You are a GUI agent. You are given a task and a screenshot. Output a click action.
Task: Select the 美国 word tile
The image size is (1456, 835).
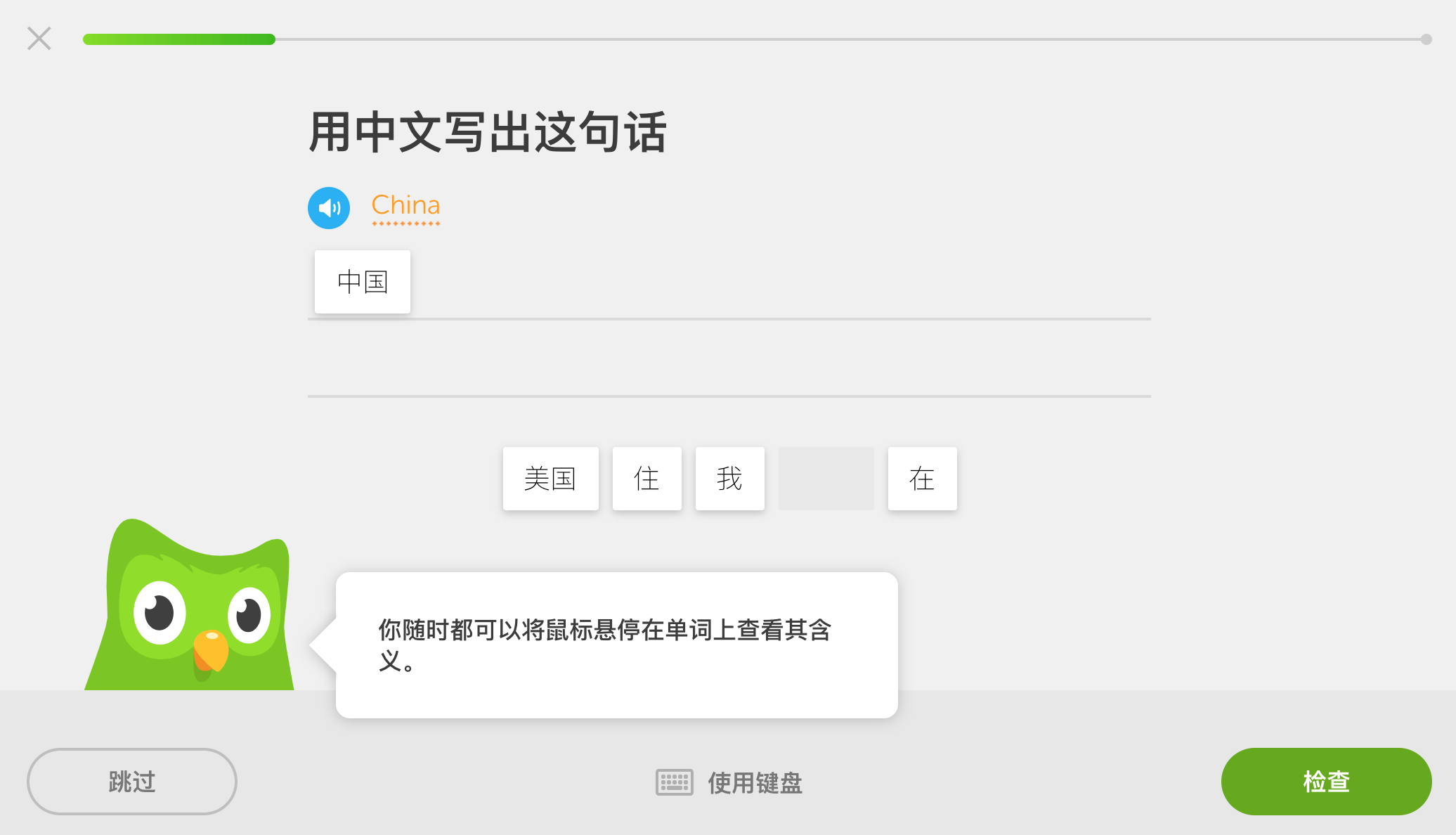pos(551,479)
